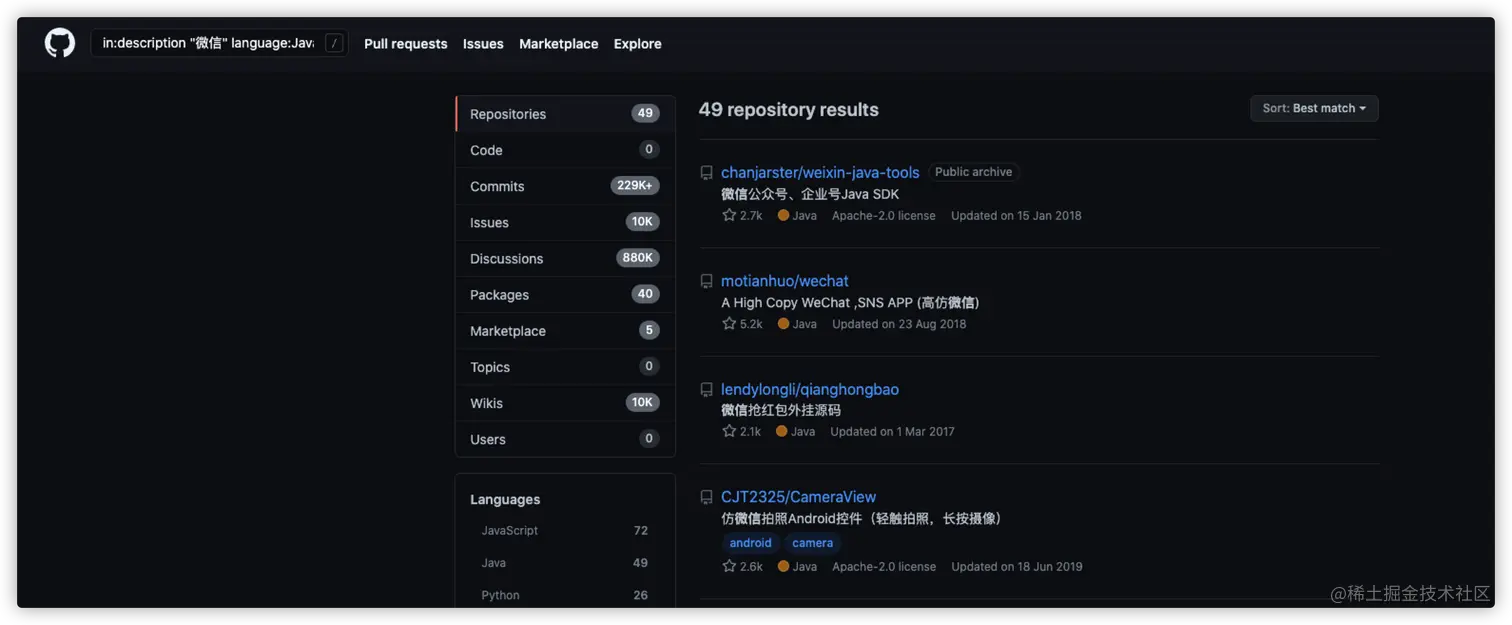Open lendylongli/qianghongbao repository
The image size is (1512, 625).
click(810, 389)
